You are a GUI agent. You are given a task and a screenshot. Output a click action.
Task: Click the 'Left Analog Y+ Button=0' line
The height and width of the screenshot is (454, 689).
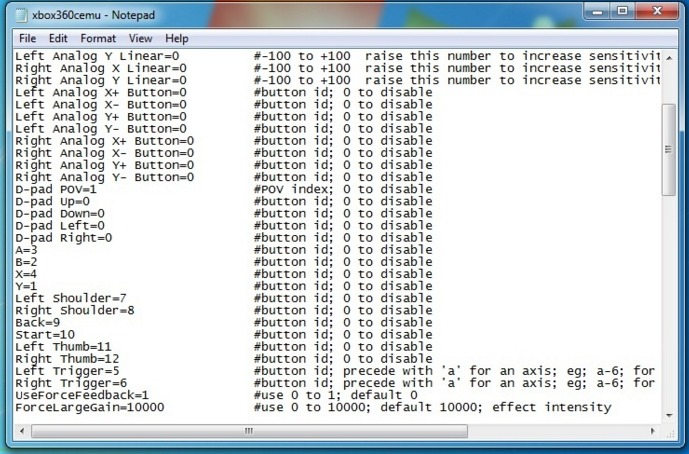101,117
